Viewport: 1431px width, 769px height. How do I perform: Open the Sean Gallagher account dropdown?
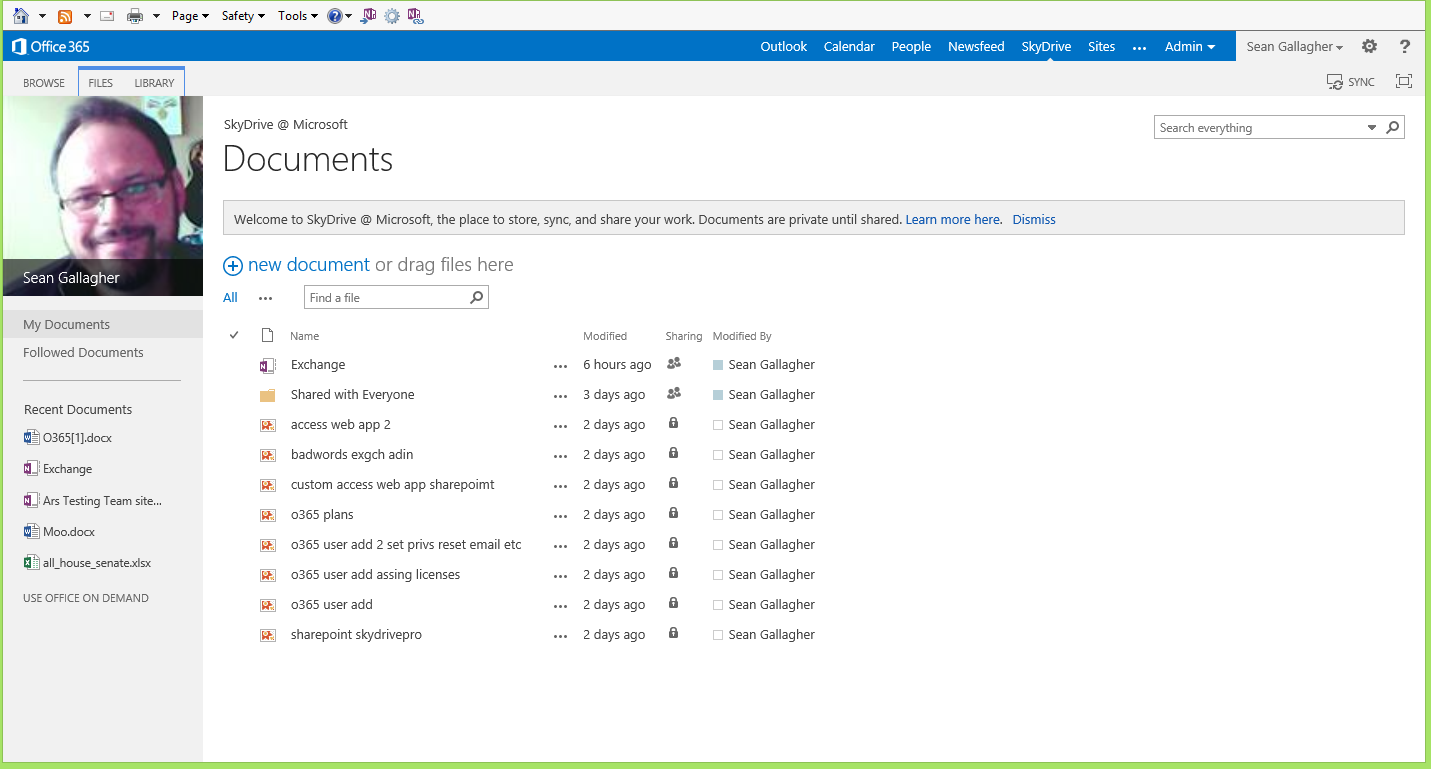[1294, 46]
